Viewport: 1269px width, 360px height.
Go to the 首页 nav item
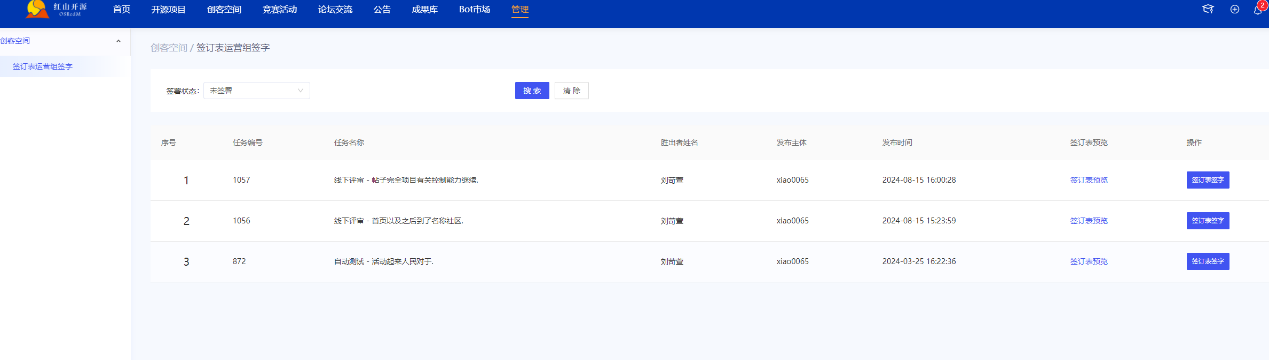pos(121,9)
